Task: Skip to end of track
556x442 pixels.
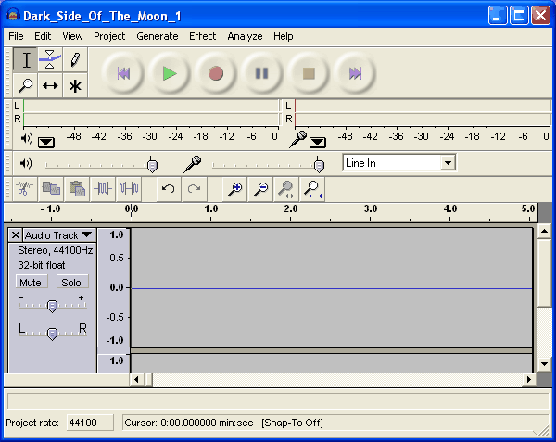Action: tap(355, 74)
